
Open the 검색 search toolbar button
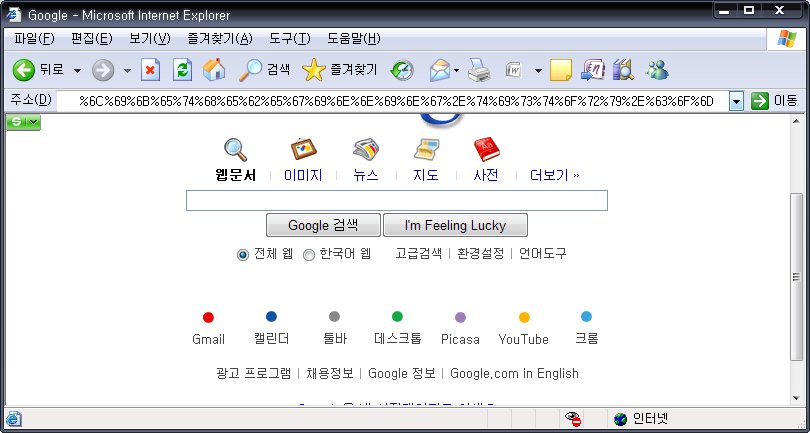[264, 70]
